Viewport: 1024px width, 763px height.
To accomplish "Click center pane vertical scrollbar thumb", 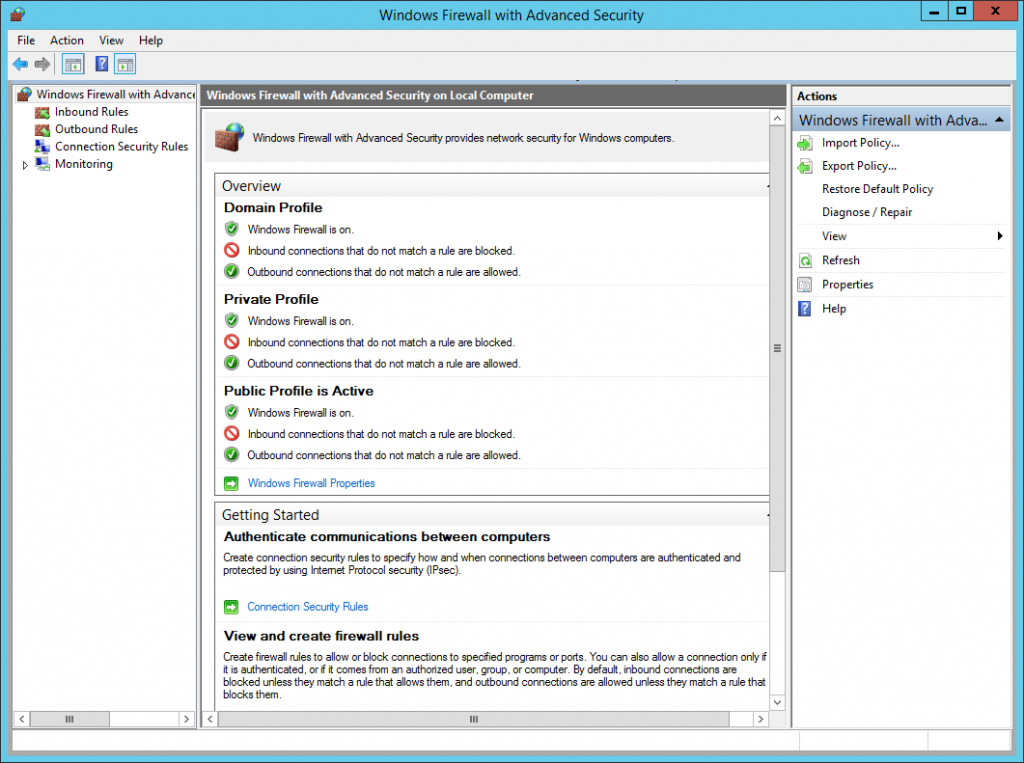I will tap(777, 348).
